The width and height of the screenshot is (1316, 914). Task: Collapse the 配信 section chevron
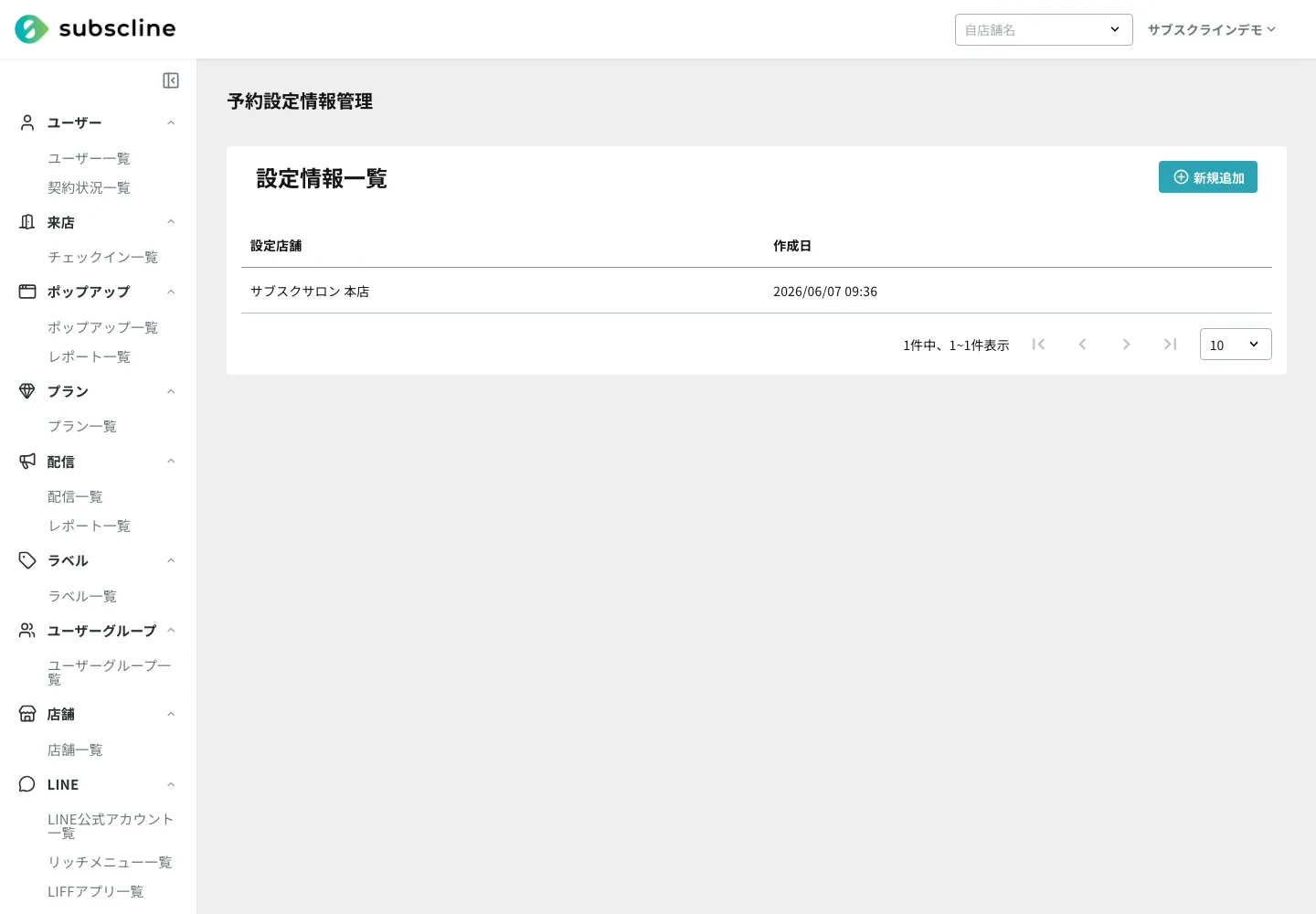pos(171,462)
